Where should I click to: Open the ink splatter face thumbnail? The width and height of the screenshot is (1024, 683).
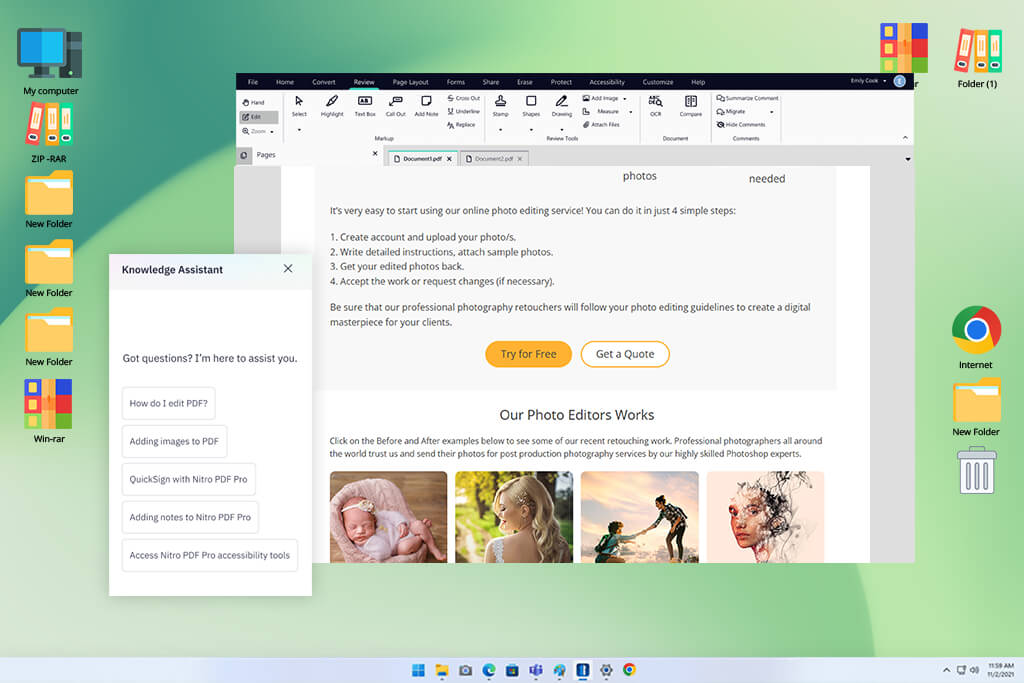coord(765,517)
